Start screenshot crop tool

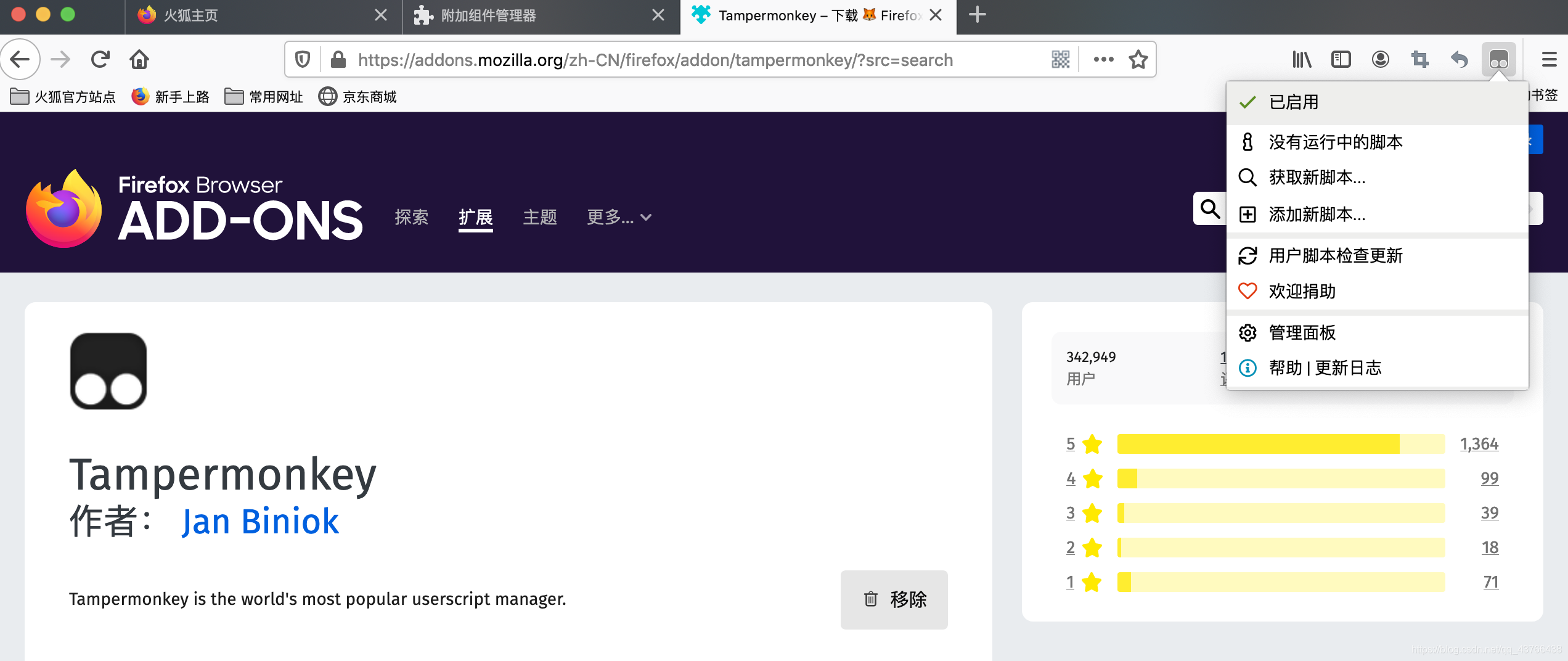pyautogui.click(x=1420, y=60)
